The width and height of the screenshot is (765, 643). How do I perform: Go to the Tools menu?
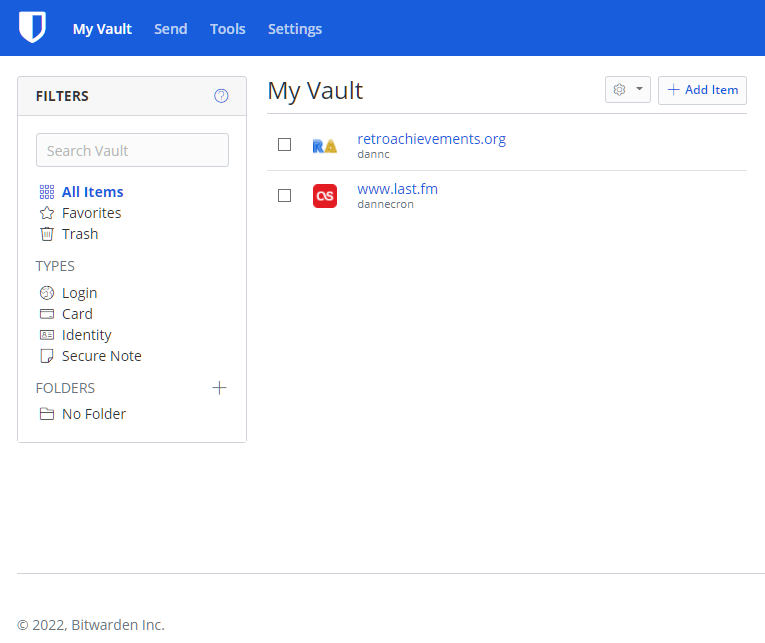227,29
